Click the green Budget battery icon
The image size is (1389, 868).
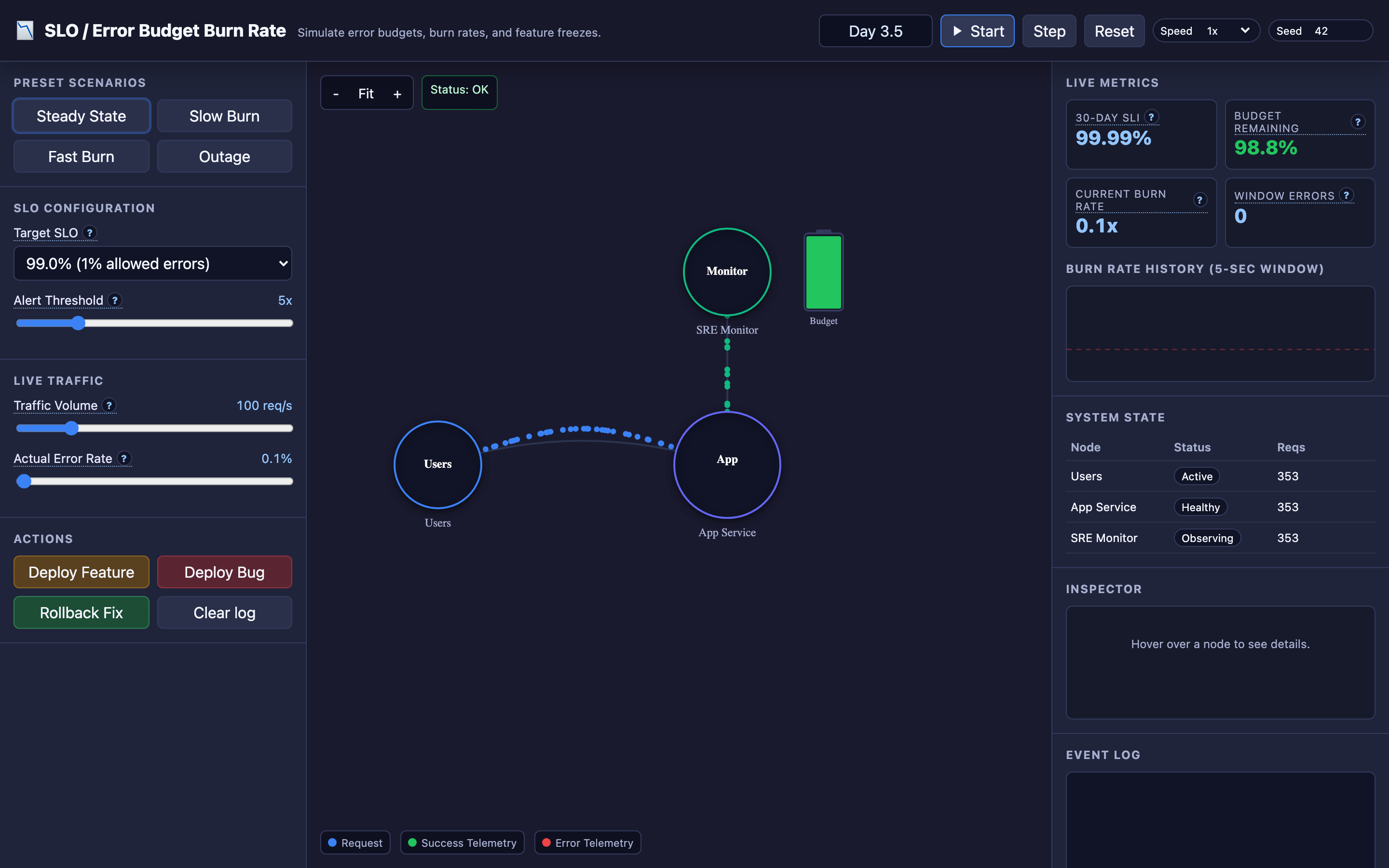(824, 271)
